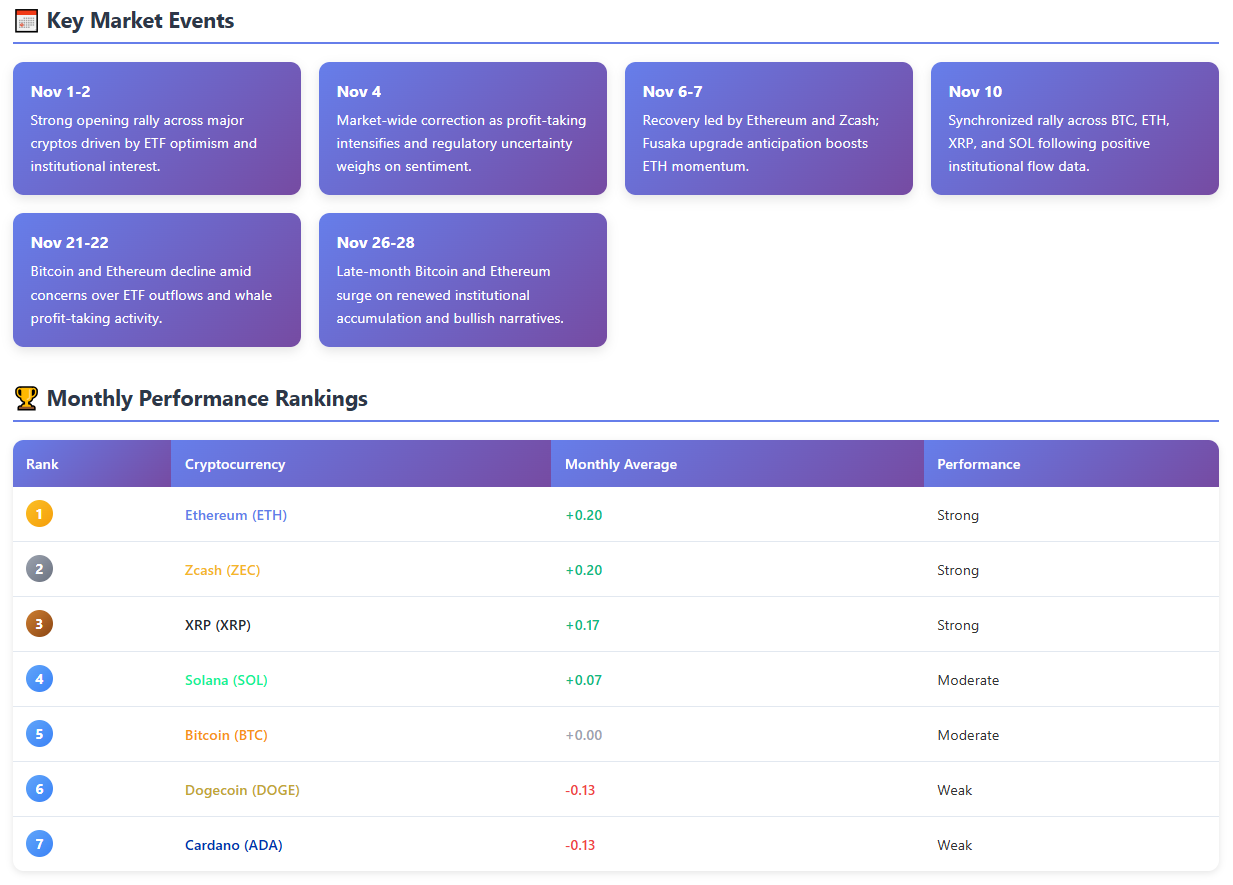Click the blue rank 5 badge

[x=39, y=734]
